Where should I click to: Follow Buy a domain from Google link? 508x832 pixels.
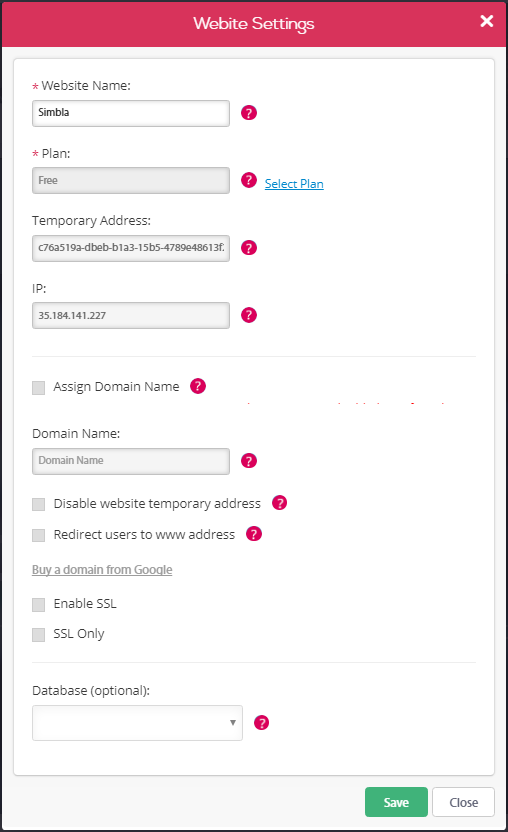click(102, 569)
